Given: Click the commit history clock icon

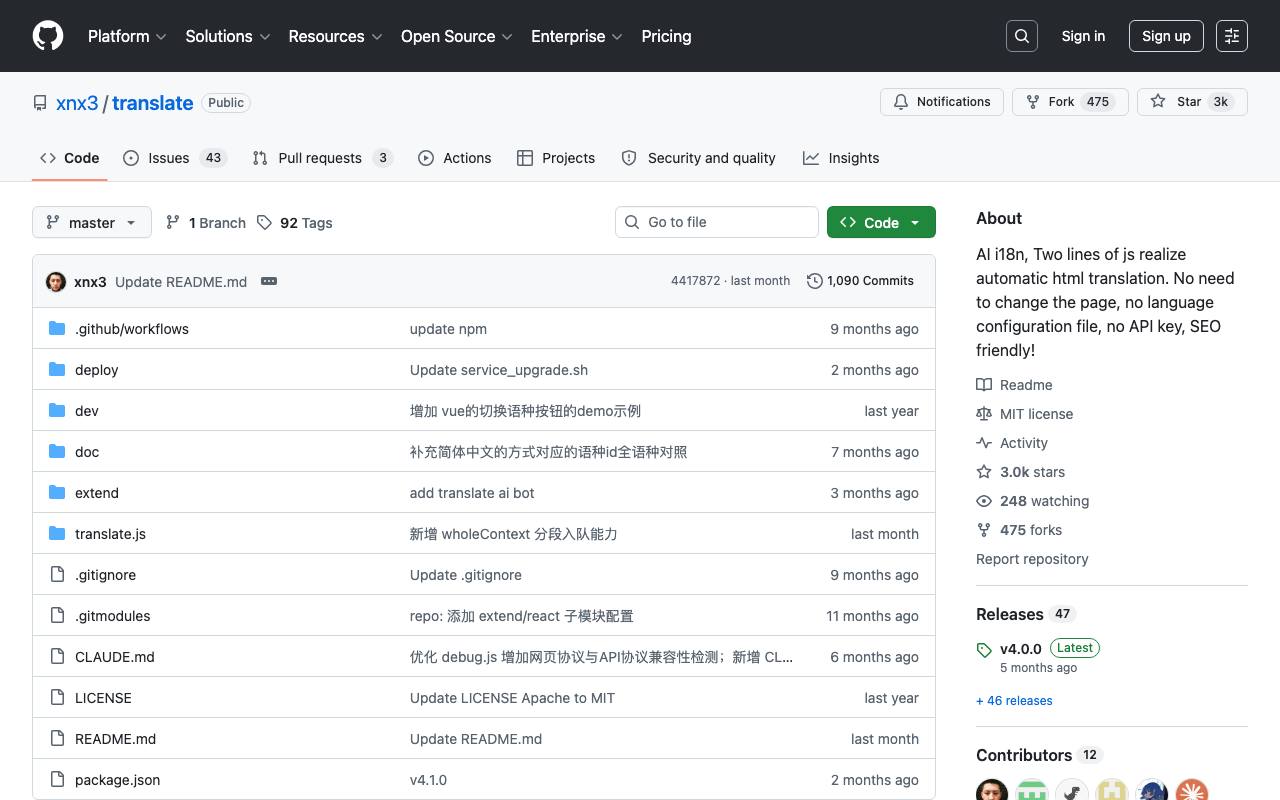Looking at the screenshot, I should tap(815, 281).
